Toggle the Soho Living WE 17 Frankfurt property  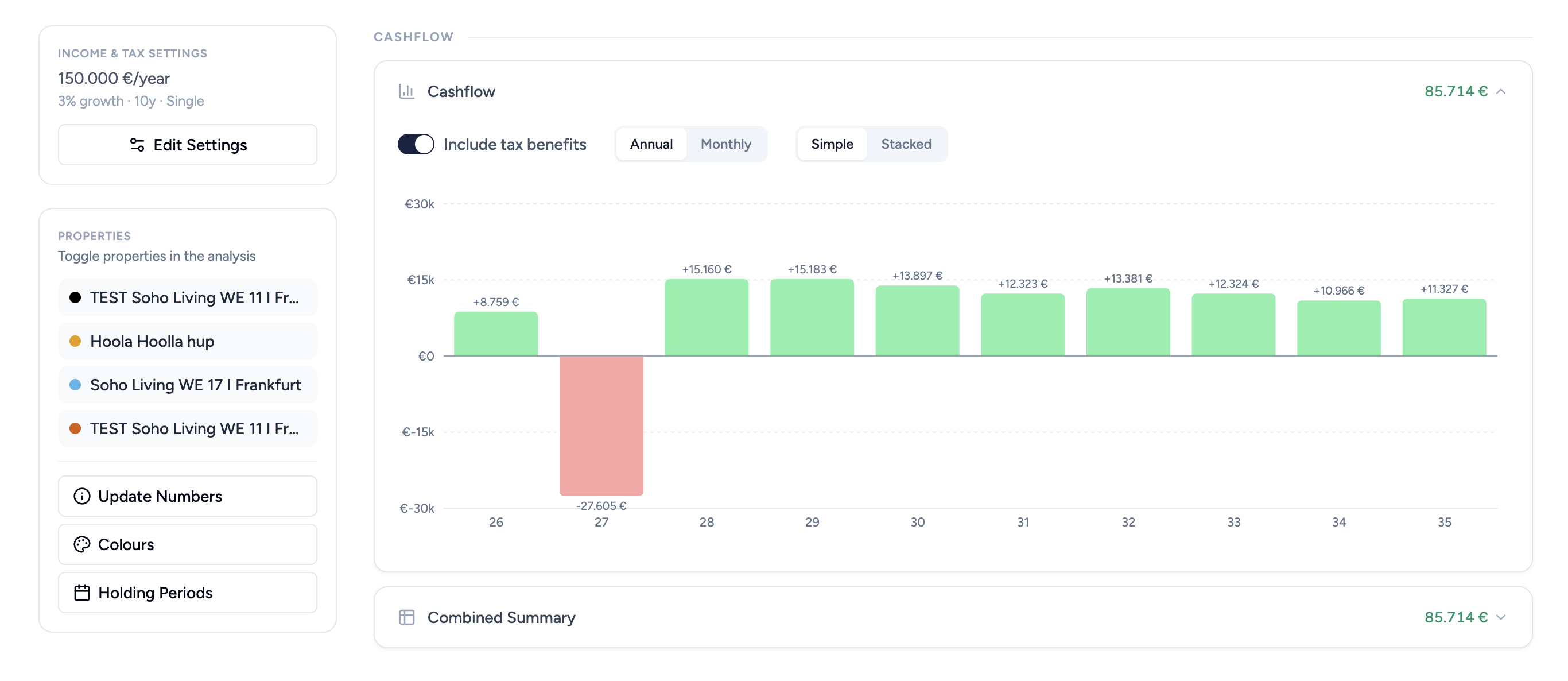click(187, 384)
